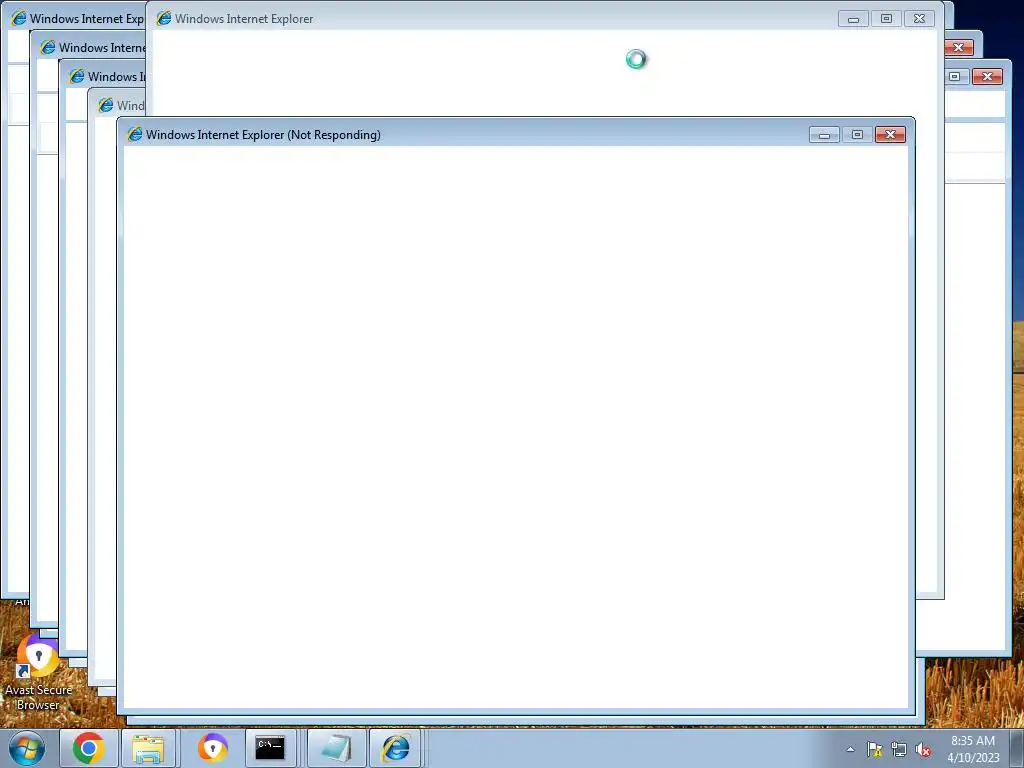The image size is (1024, 768).
Task: Click IE icon of the rearmost window
Action: [19, 18]
